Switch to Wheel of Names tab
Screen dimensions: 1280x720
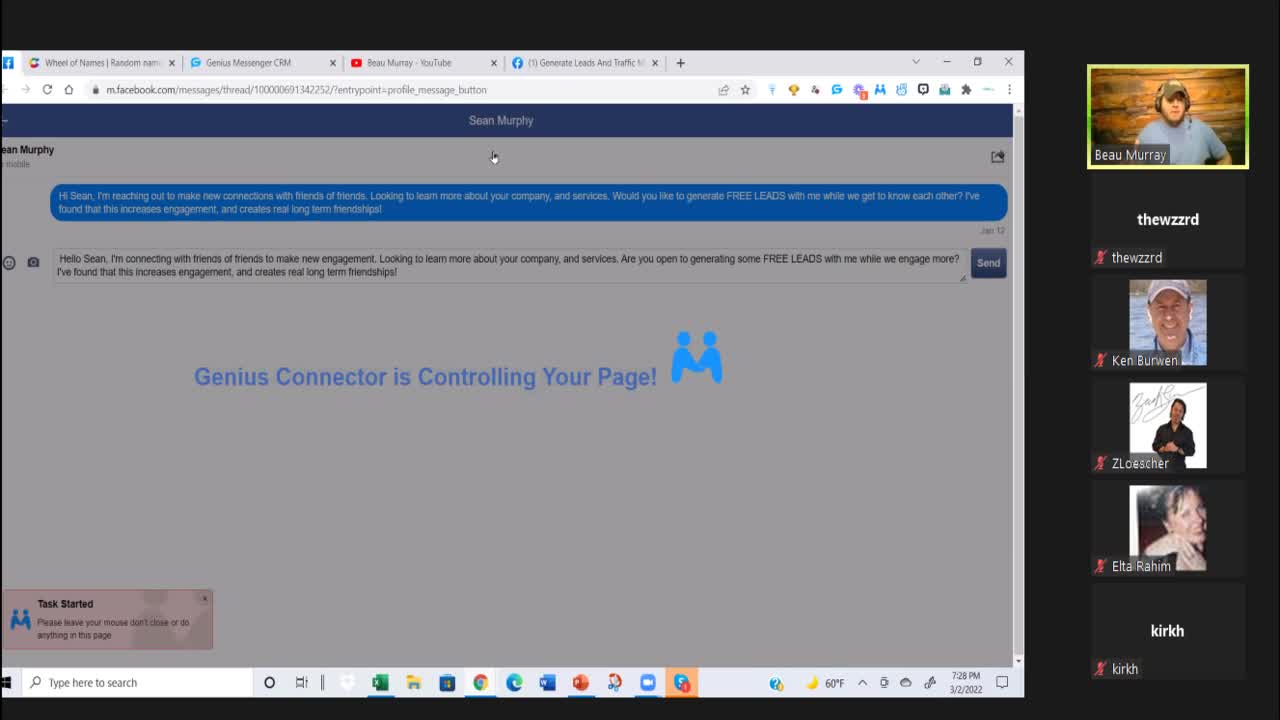[102, 63]
